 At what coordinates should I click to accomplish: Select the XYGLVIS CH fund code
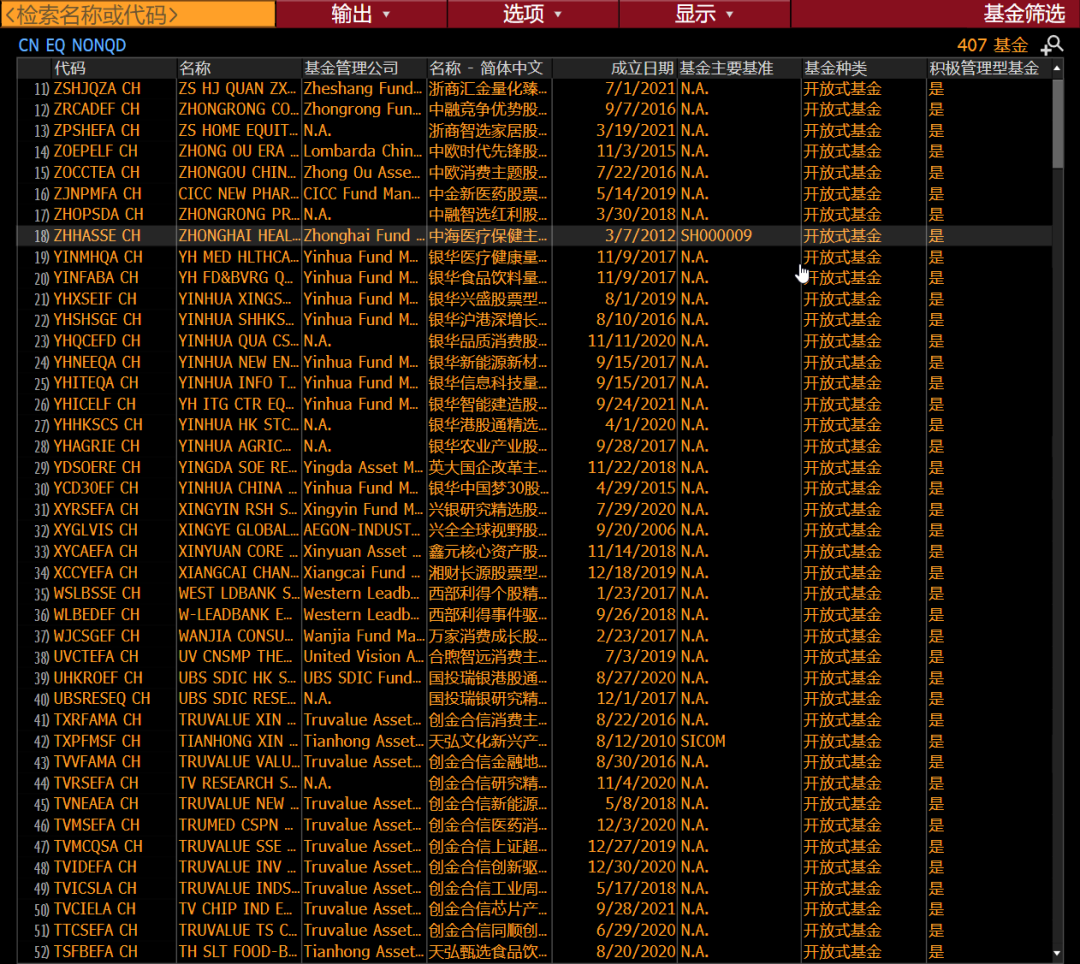point(97,530)
